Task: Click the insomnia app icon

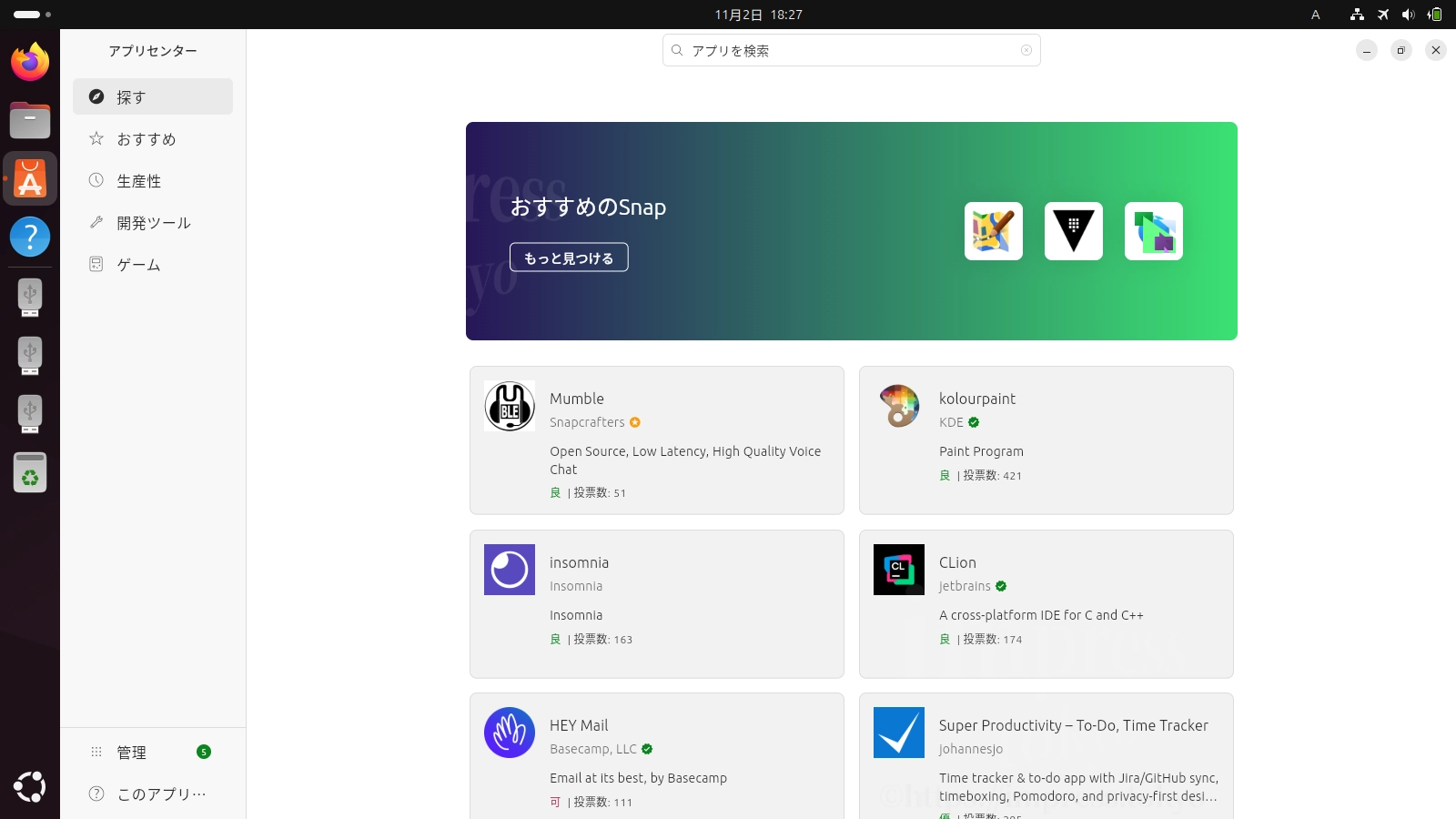Action: tap(510, 570)
